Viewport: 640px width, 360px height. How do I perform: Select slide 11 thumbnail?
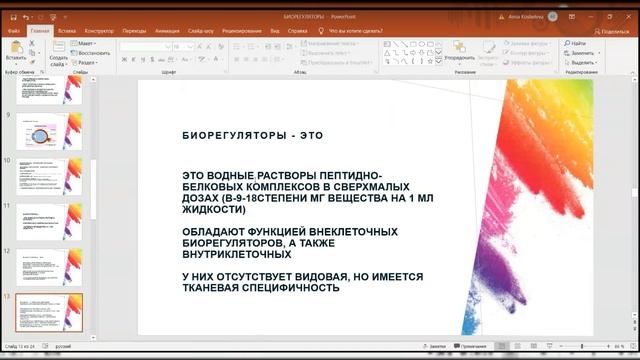click(49, 222)
